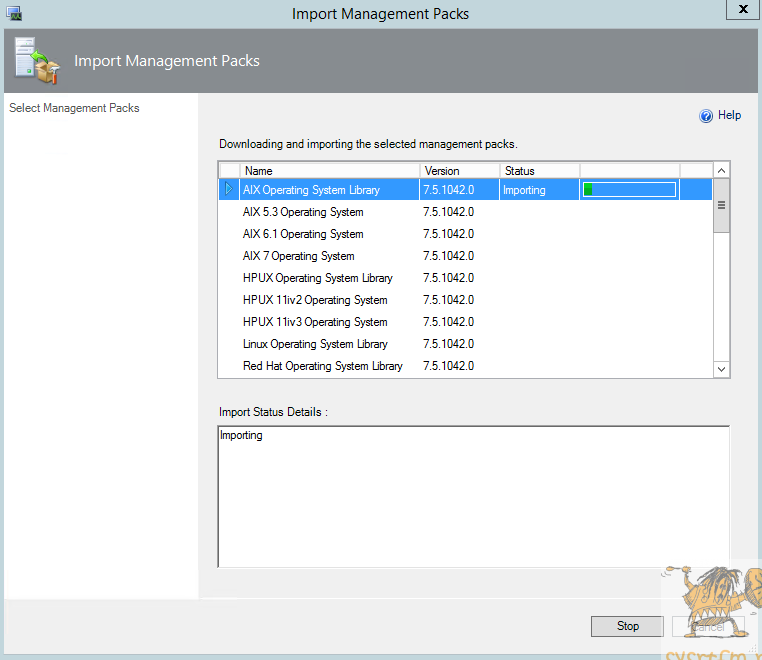This screenshot has width=762, height=660.
Task: Click the window icon in the title bar
Action: click(14, 13)
